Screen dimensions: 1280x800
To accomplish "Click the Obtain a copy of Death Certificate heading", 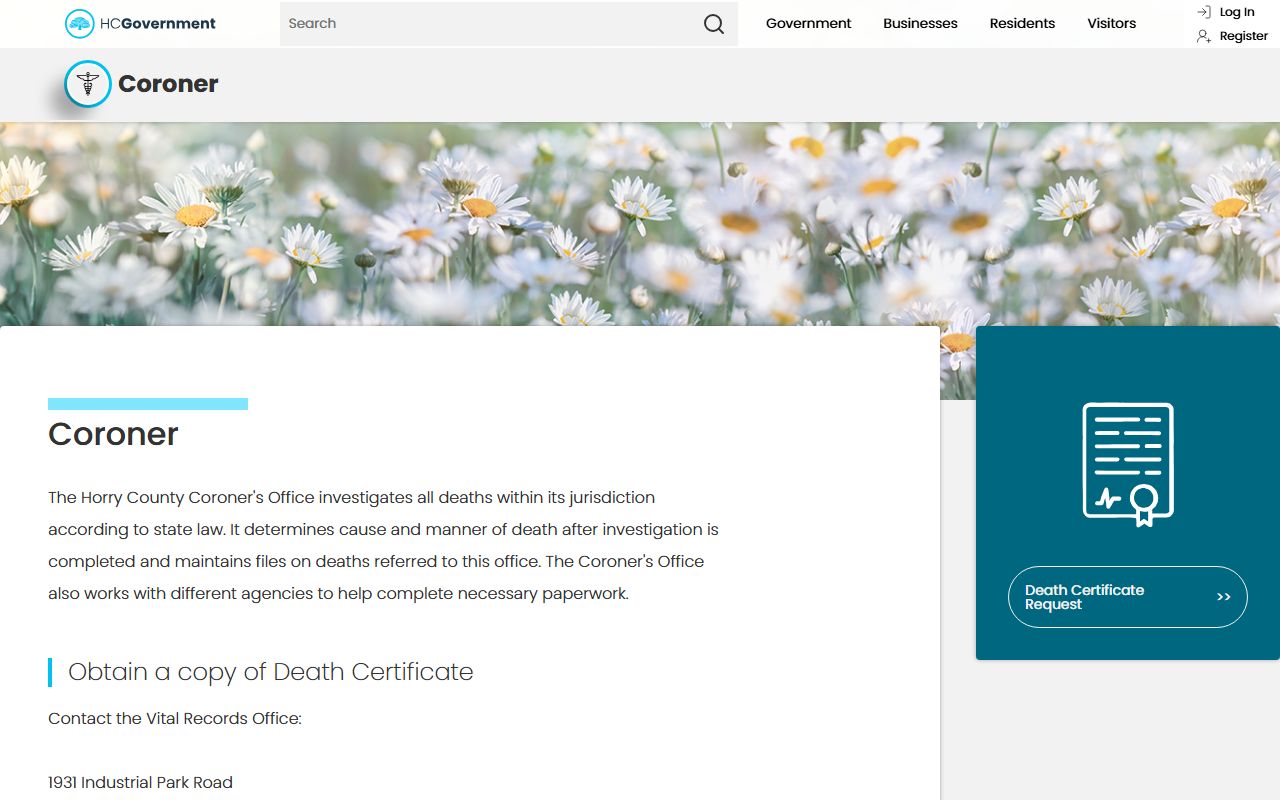I will (270, 672).
